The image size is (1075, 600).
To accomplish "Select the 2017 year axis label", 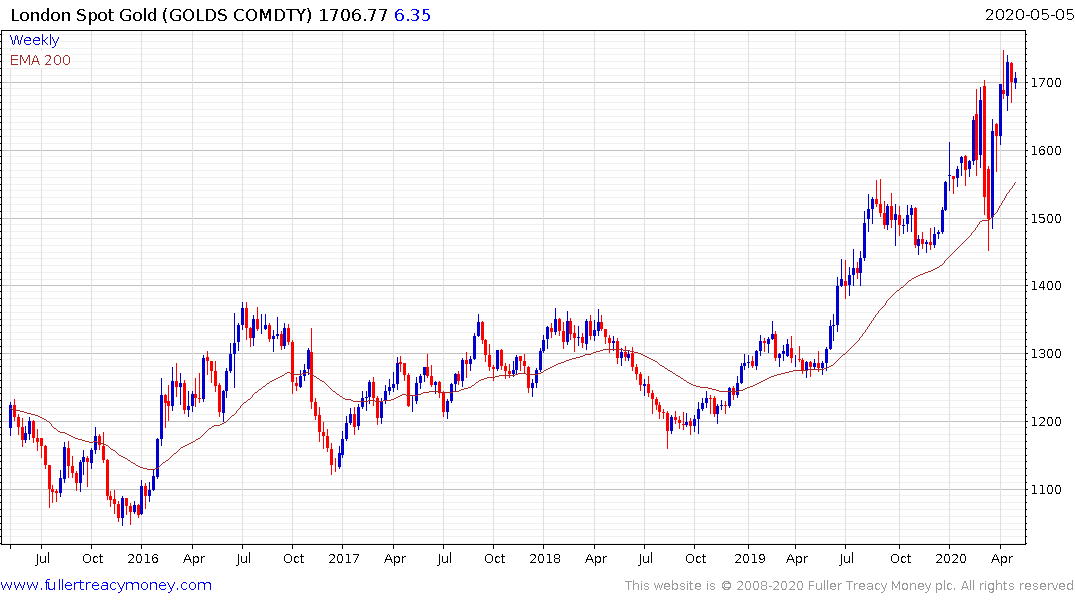I will coord(343,559).
